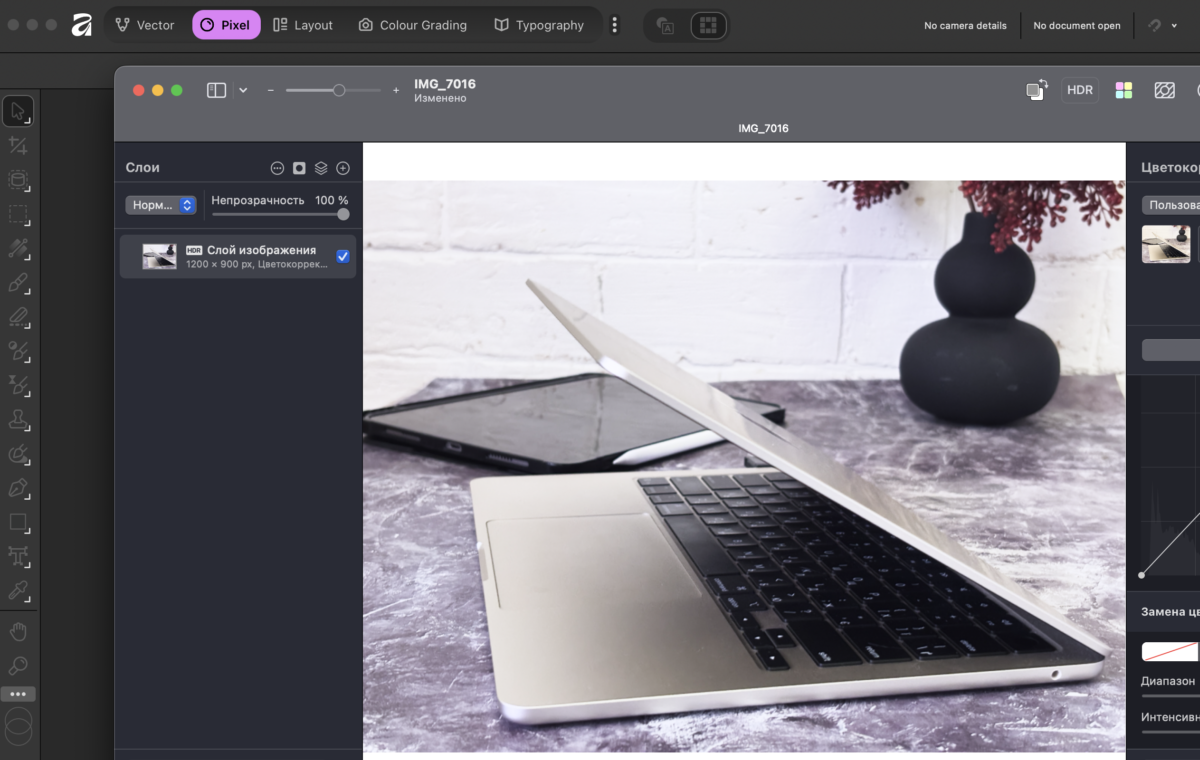Viewport: 1200px width, 760px height.
Task: Open the sidebar view chevron dropdown
Action: 243,90
